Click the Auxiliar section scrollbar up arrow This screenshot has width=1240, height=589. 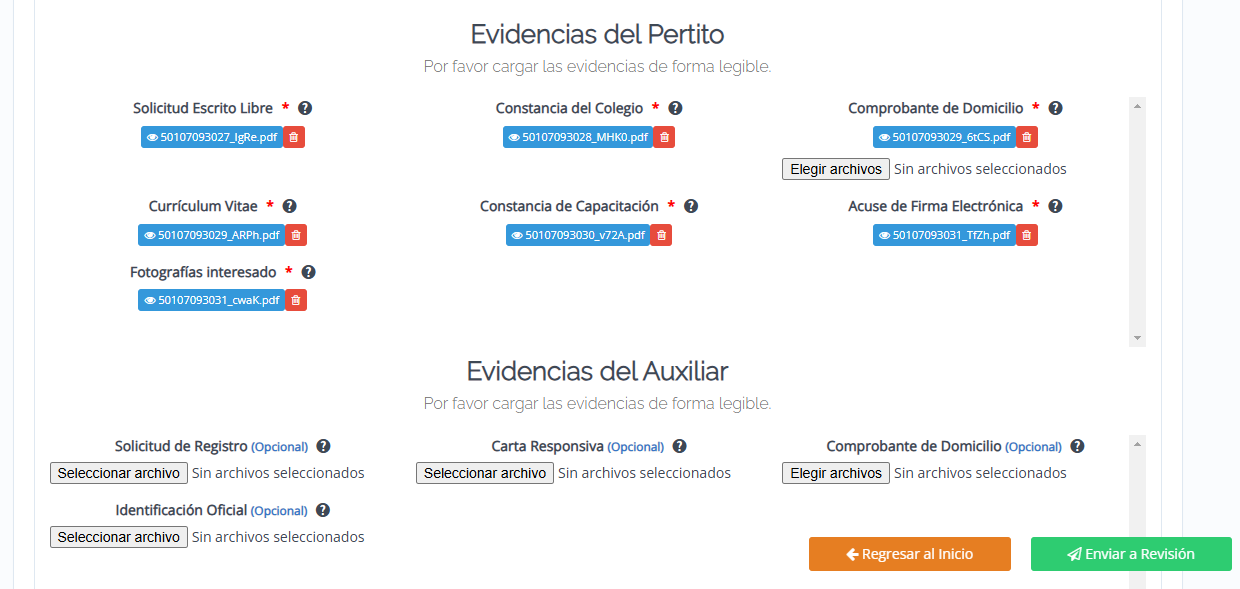(1137, 442)
